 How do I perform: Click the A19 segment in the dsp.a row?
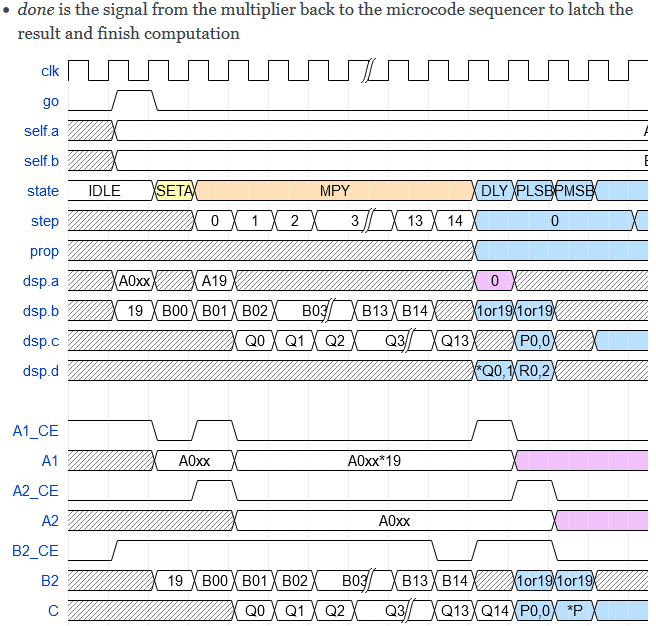214,281
